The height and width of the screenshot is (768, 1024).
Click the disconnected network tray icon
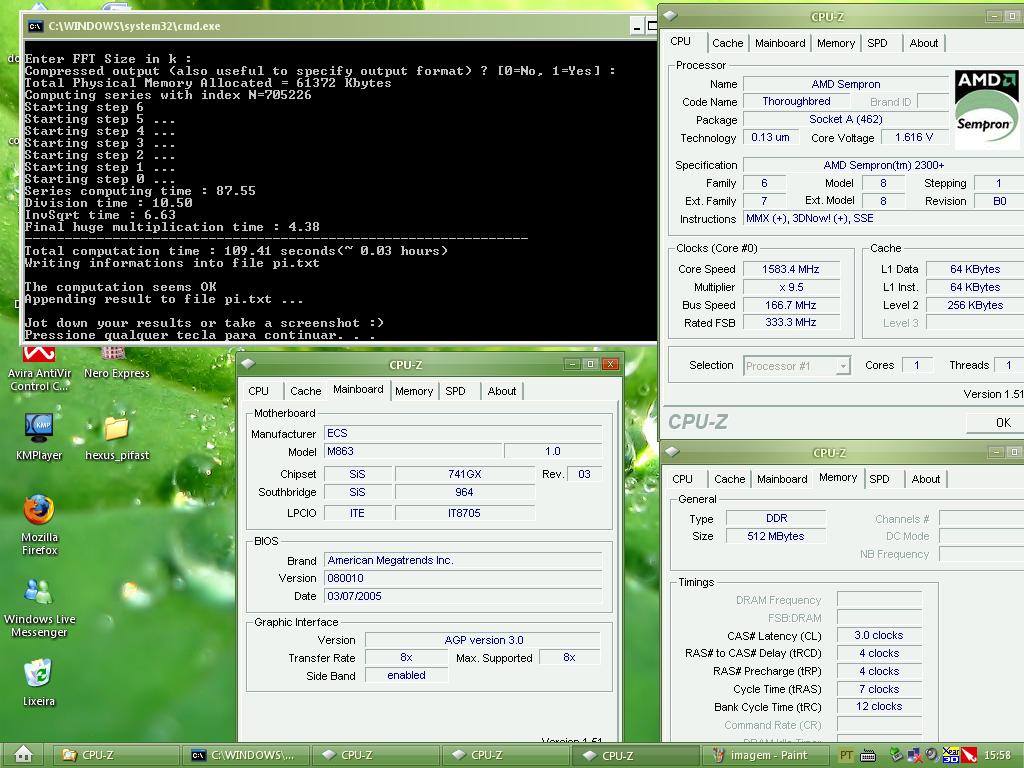914,755
